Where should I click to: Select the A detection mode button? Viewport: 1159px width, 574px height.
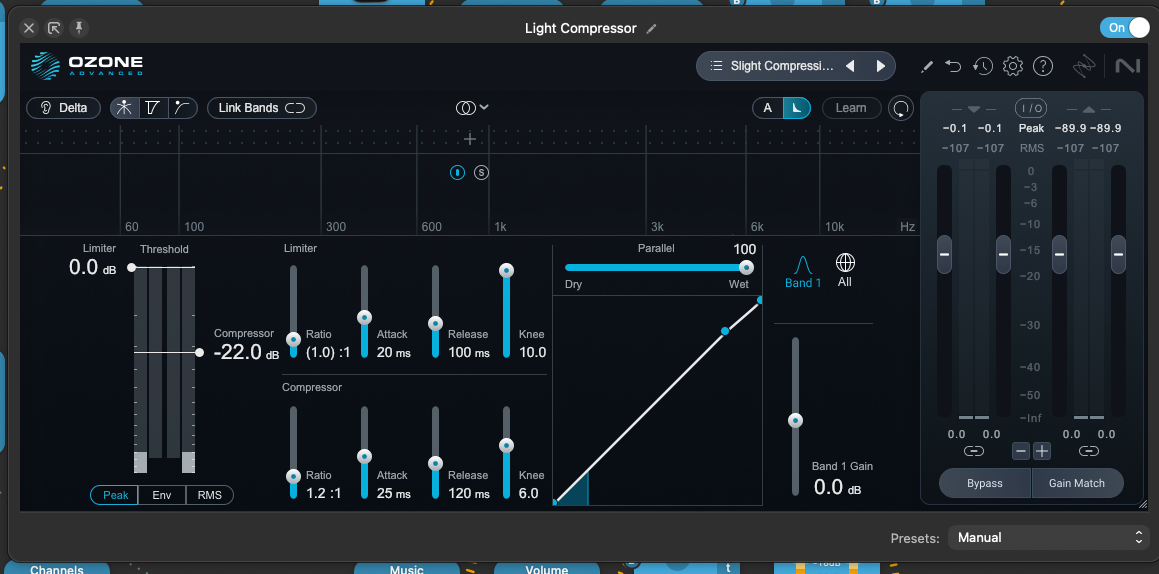tap(767, 108)
